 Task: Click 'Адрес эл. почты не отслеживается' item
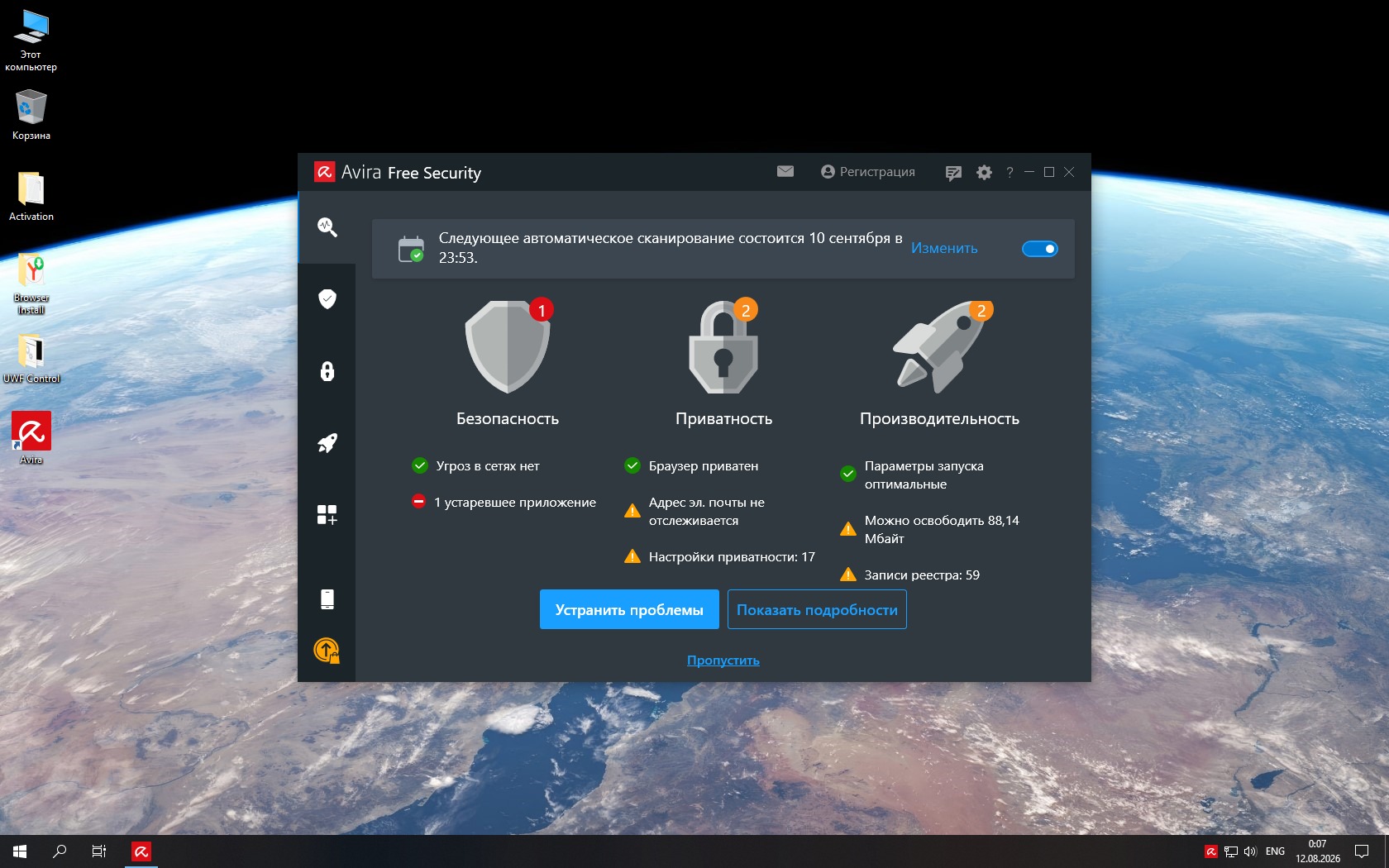click(x=707, y=511)
